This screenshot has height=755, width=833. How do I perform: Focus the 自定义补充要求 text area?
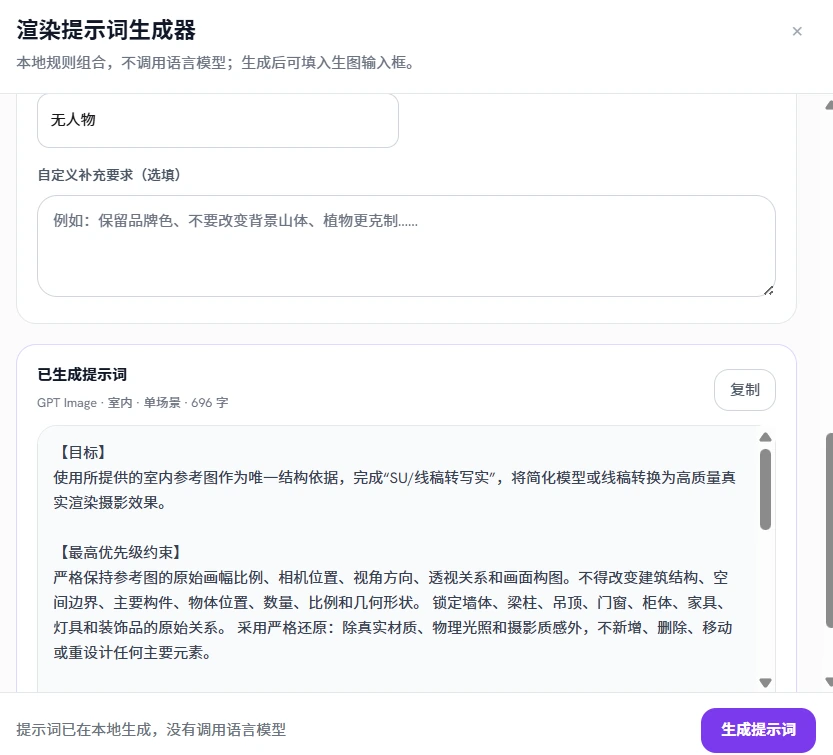coord(406,246)
